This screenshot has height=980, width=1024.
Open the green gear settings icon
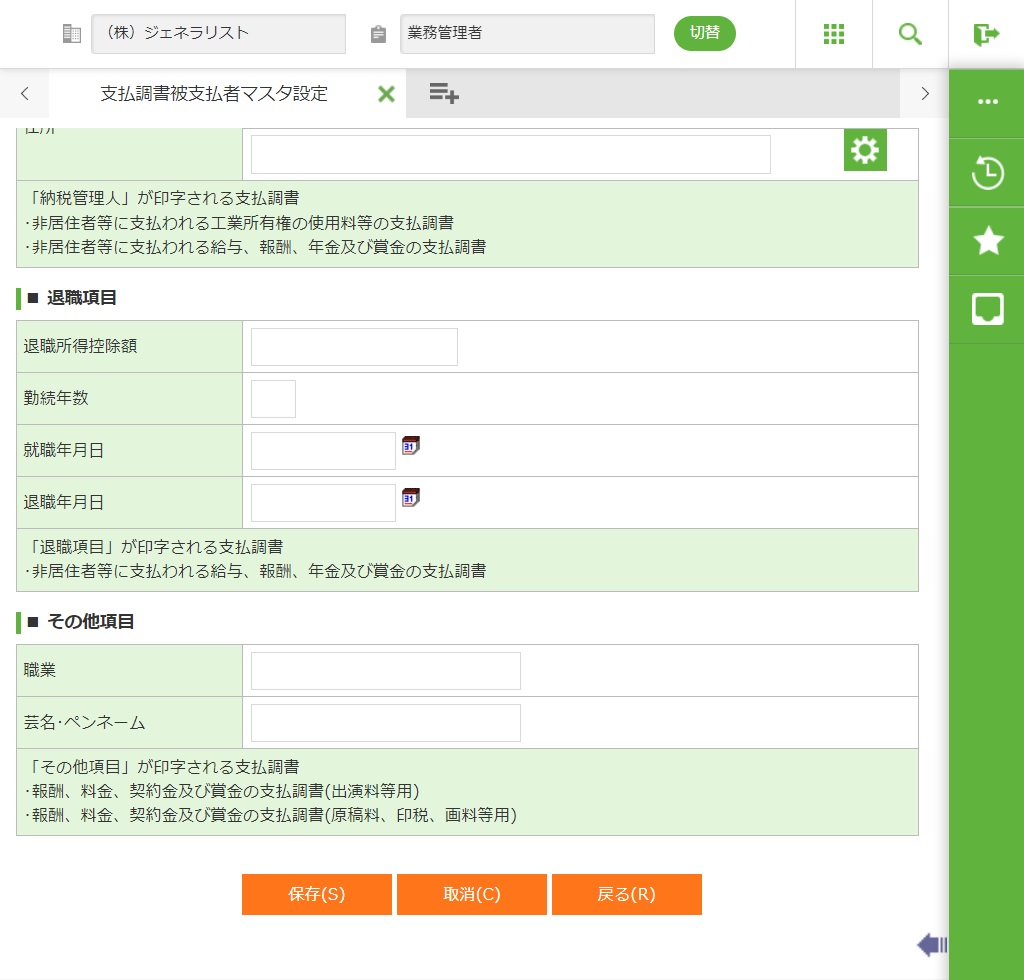(x=865, y=150)
